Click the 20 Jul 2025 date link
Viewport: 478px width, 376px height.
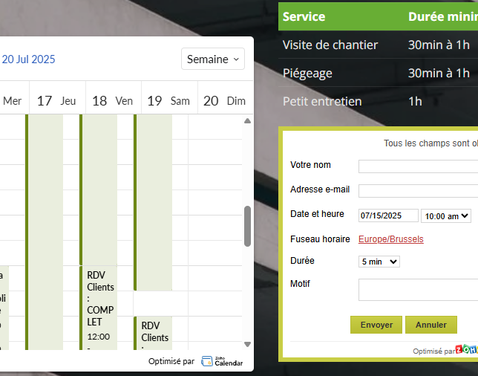(28, 59)
